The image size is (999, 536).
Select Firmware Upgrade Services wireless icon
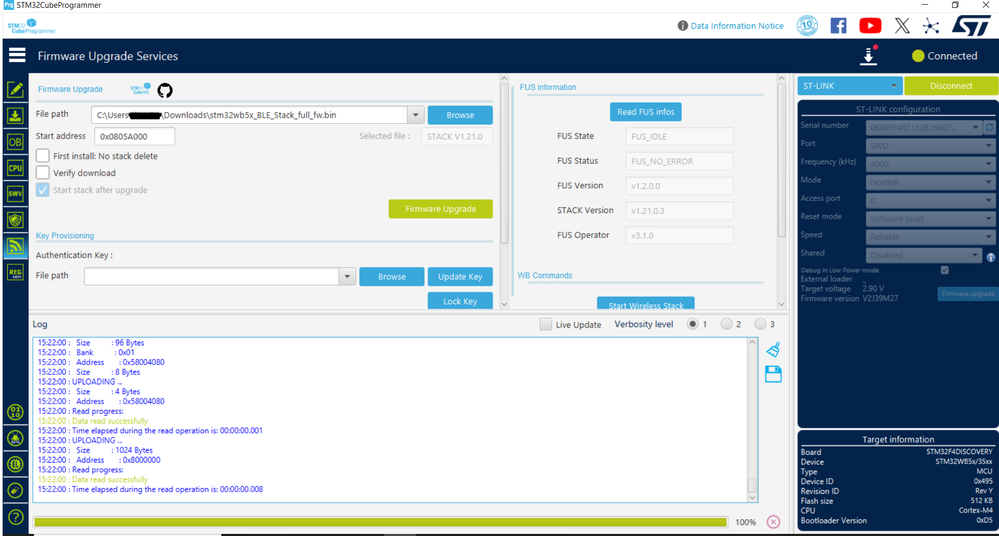pos(15,246)
